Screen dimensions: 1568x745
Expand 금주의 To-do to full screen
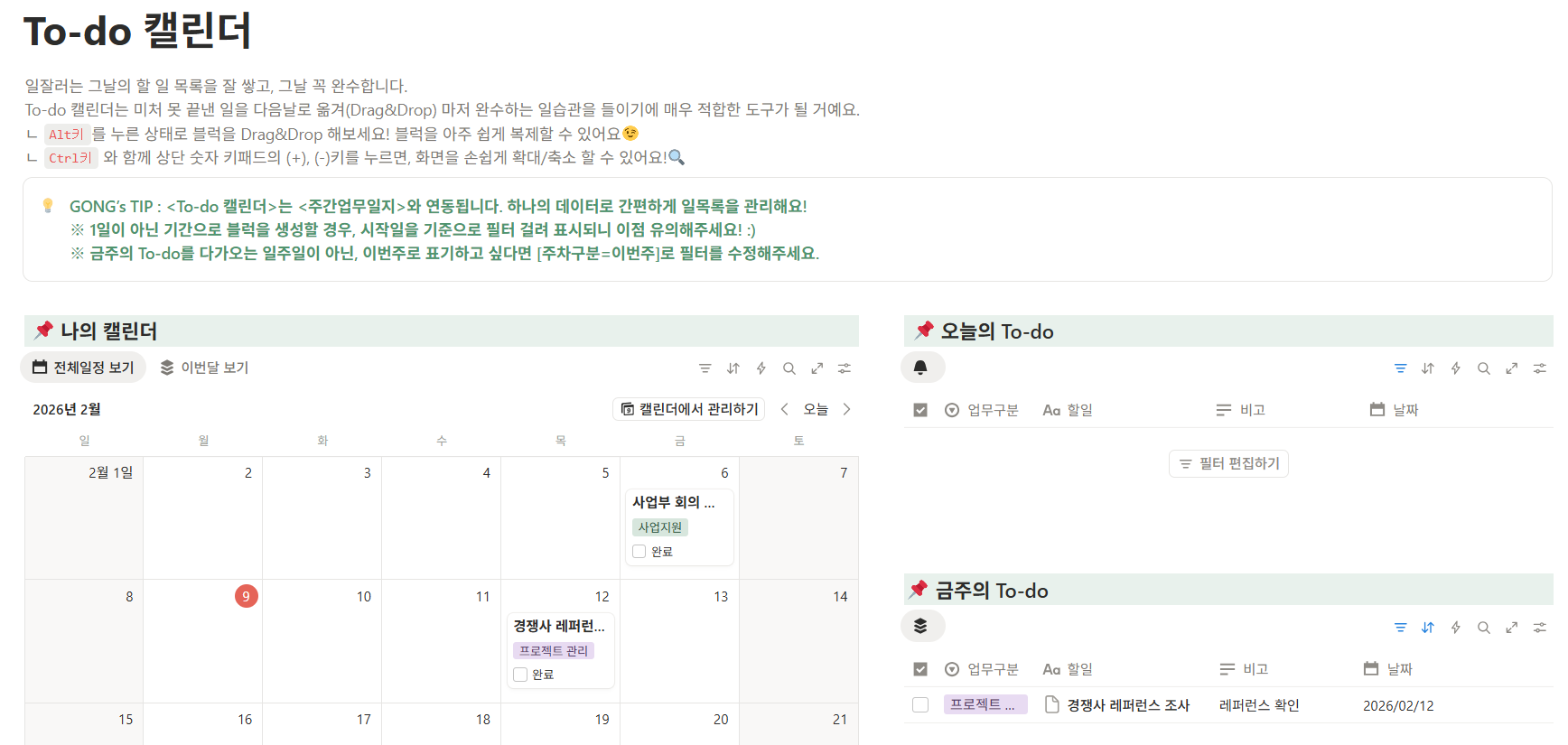point(1512,627)
